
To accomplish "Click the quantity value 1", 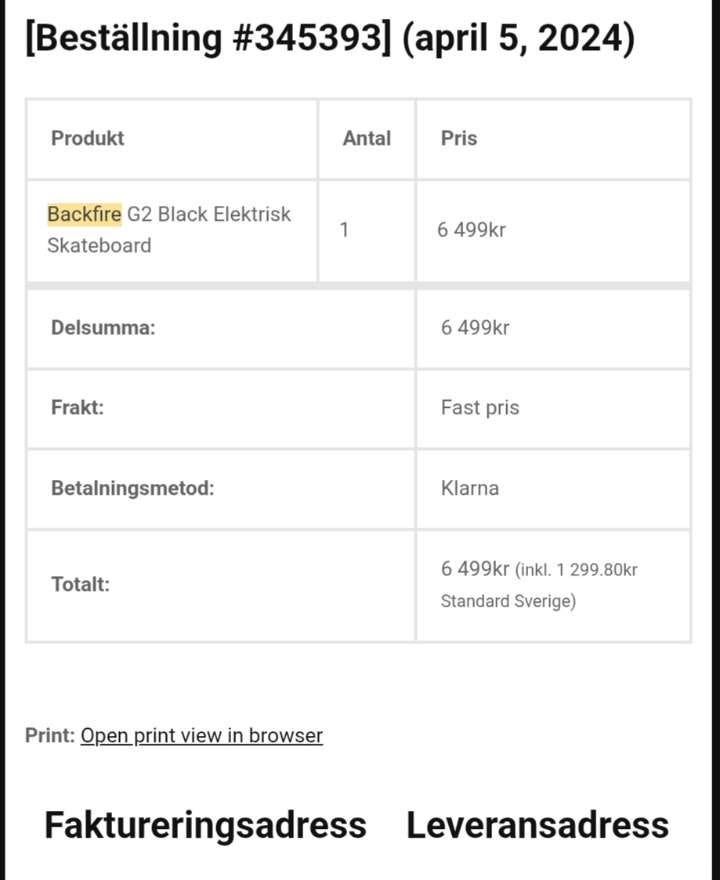I will click(344, 230).
